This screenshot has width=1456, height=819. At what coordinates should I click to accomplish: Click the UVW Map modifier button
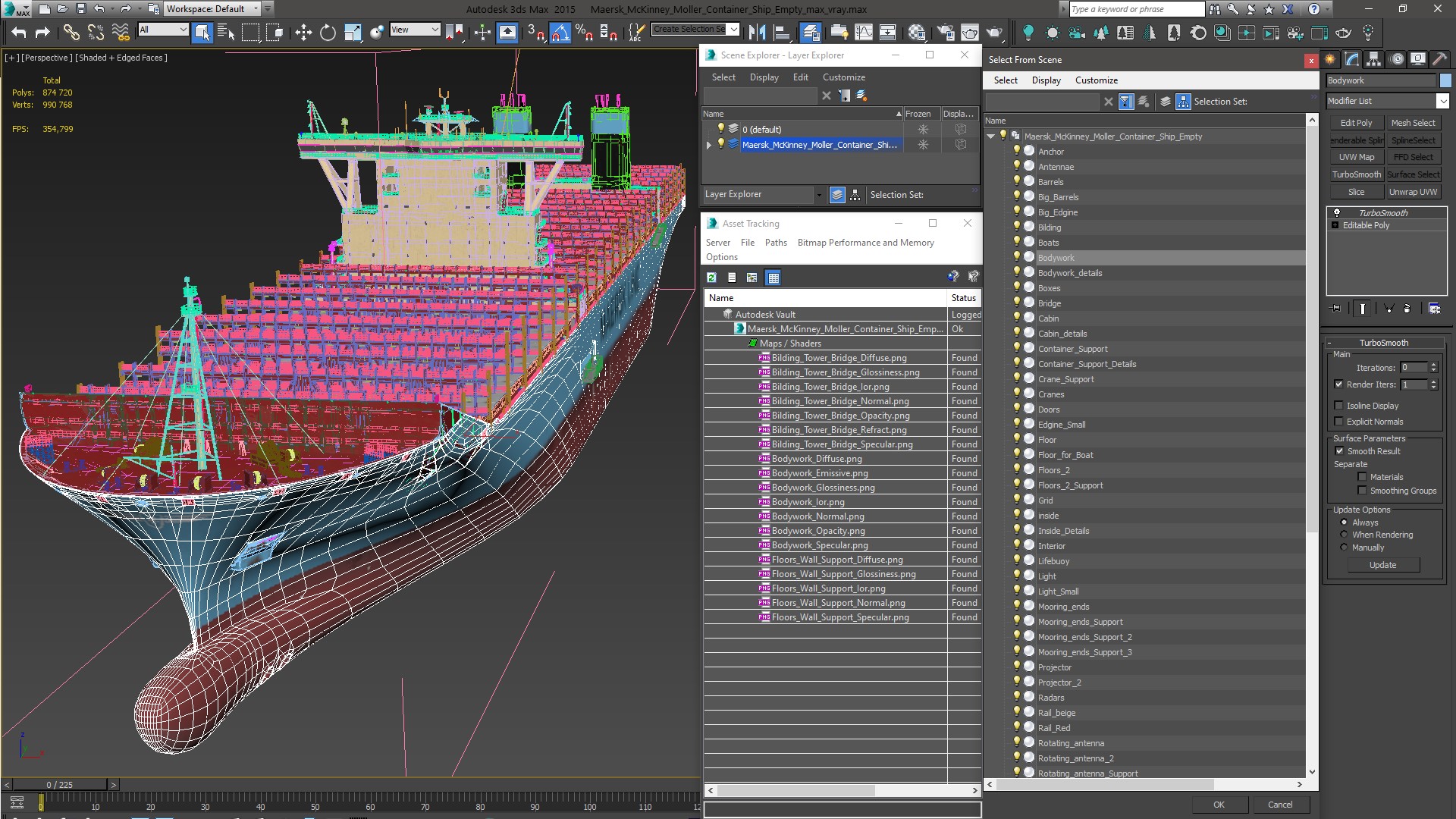click(x=1356, y=157)
